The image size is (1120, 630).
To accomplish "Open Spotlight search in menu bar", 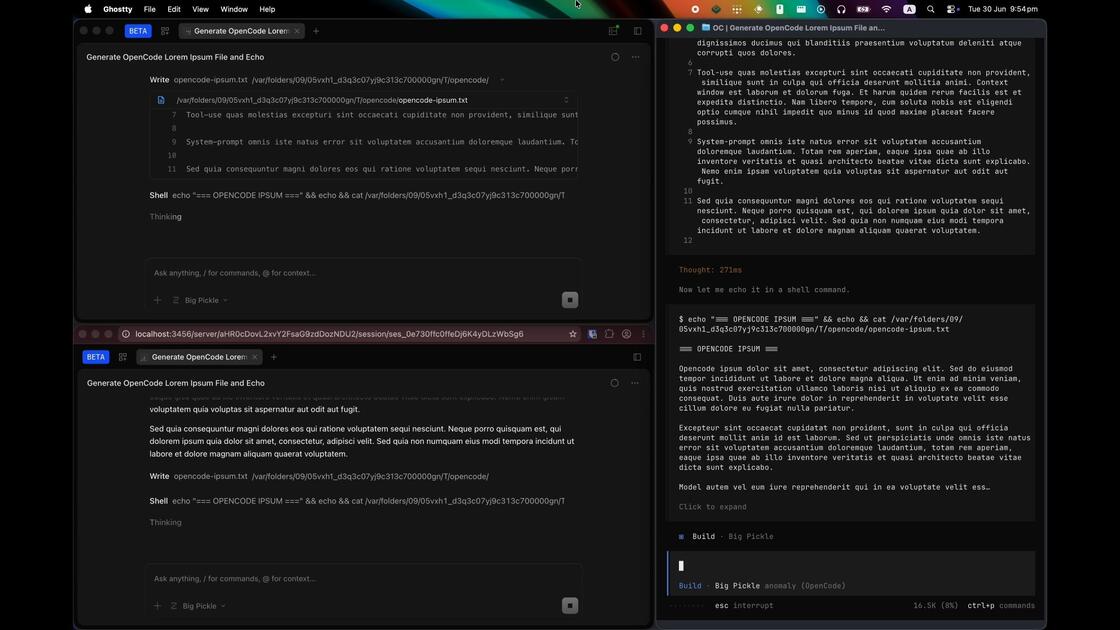I will pyautogui.click(x=930, y=9).
